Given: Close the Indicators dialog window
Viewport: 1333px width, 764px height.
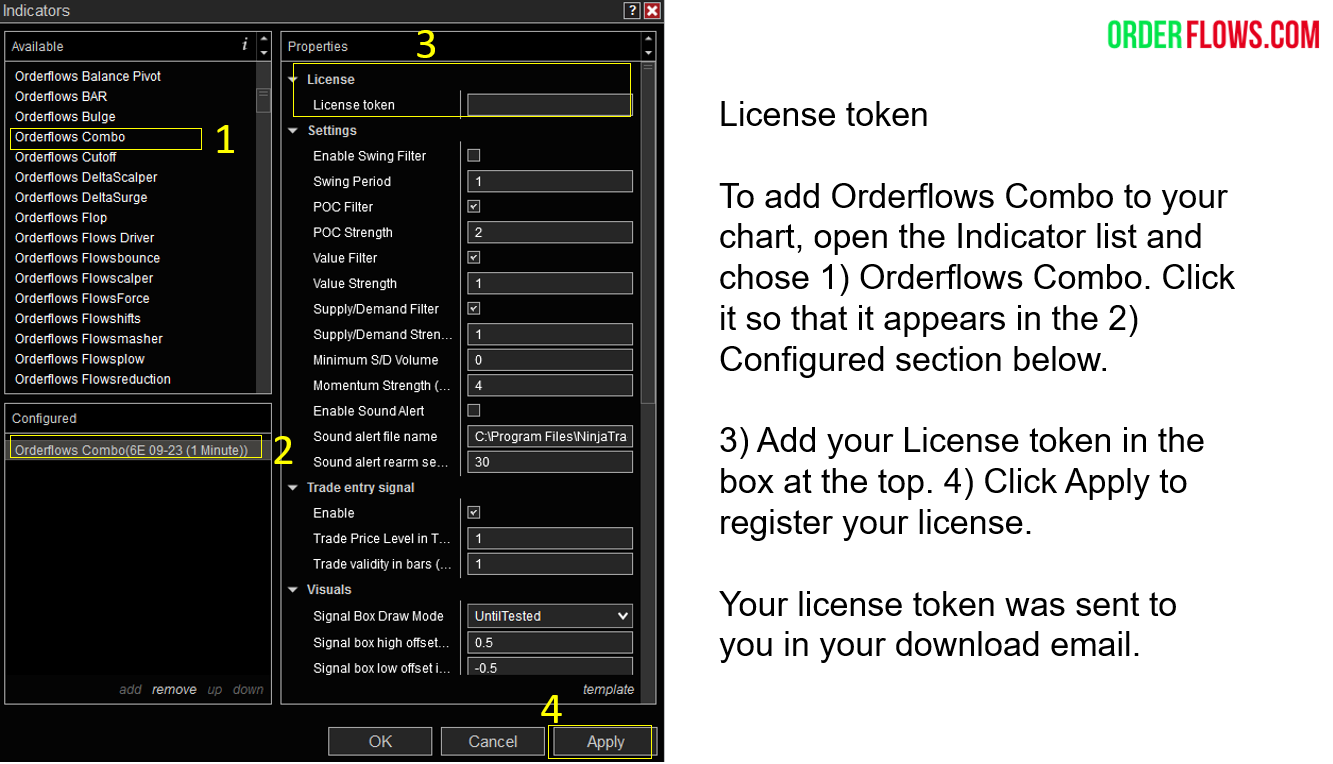Looking at the screenshot, I should click(x=652, y=11).
